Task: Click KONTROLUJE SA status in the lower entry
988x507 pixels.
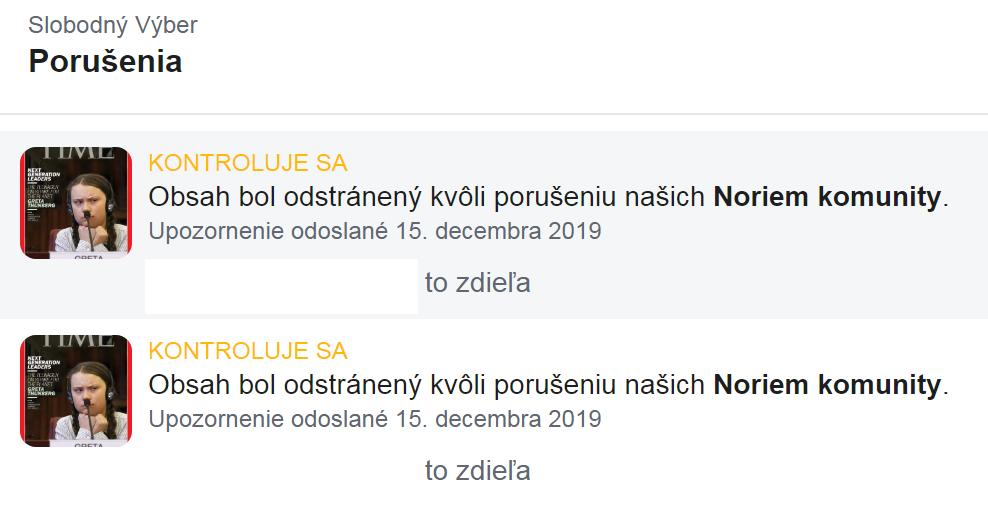Action: pyautogui.click(x=248, y=351)
